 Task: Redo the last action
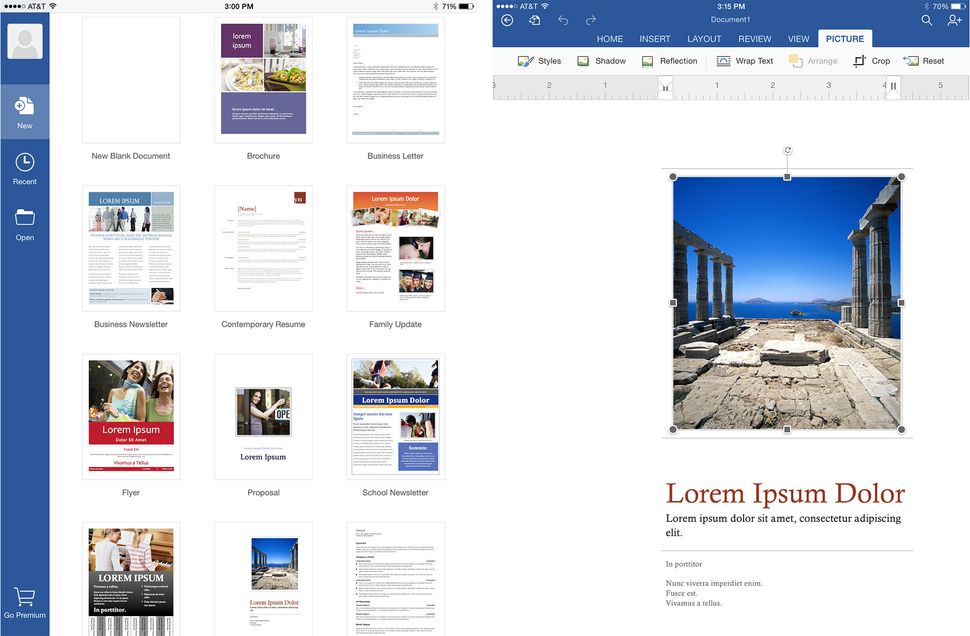pos(590,18)
